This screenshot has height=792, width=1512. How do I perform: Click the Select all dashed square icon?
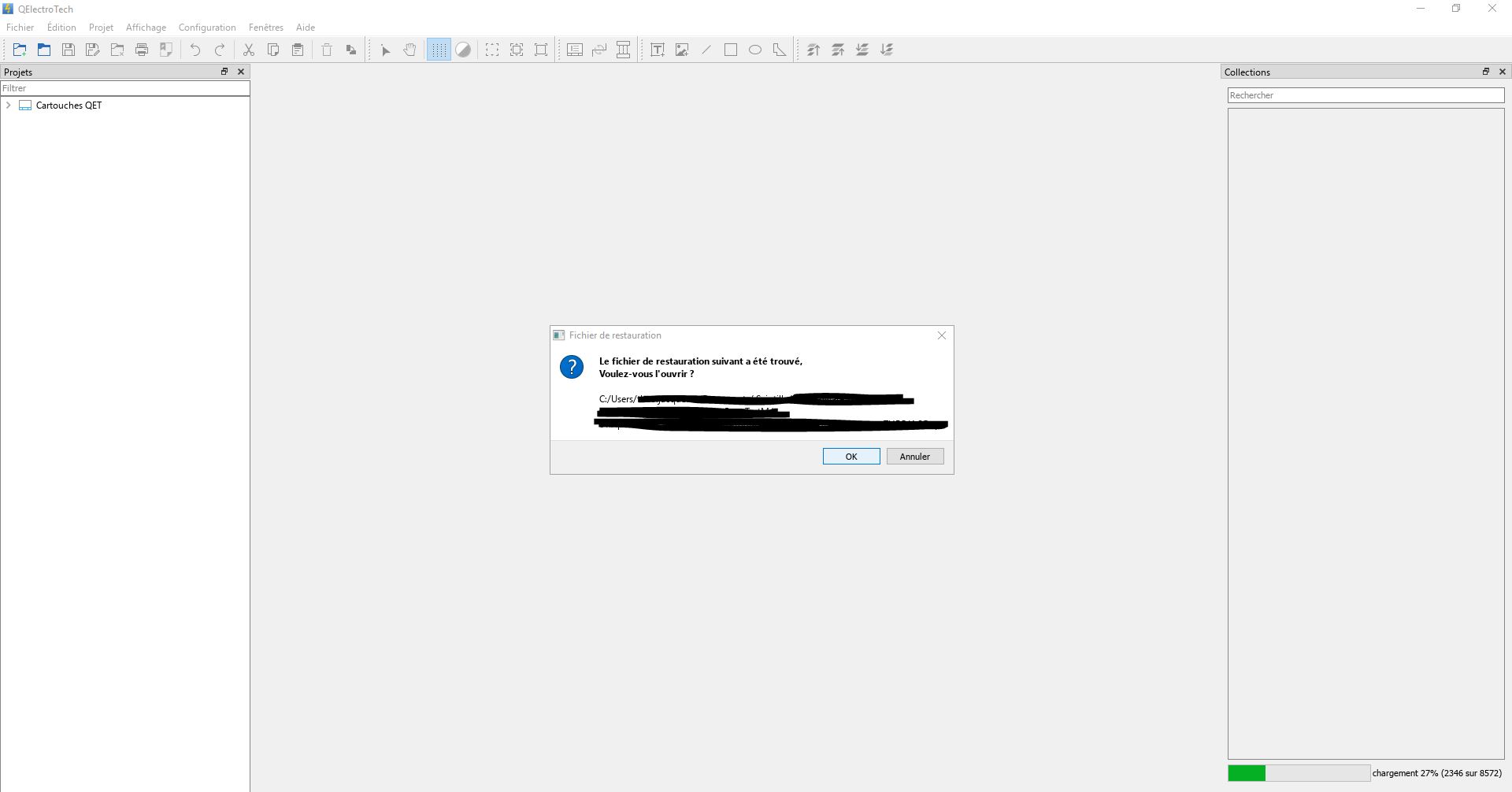pyautogui.click(x=492, y=50)
